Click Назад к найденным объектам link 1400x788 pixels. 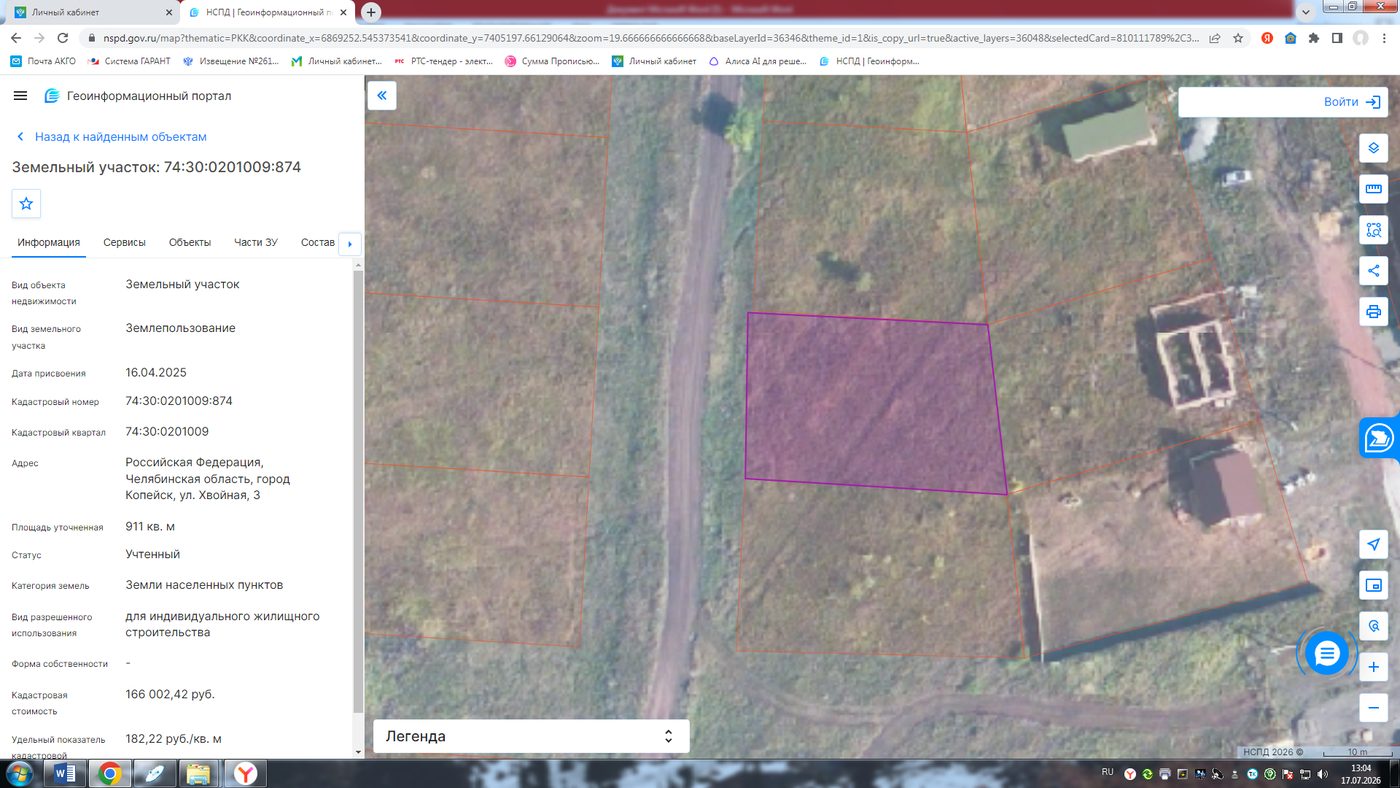coord(111,137)
